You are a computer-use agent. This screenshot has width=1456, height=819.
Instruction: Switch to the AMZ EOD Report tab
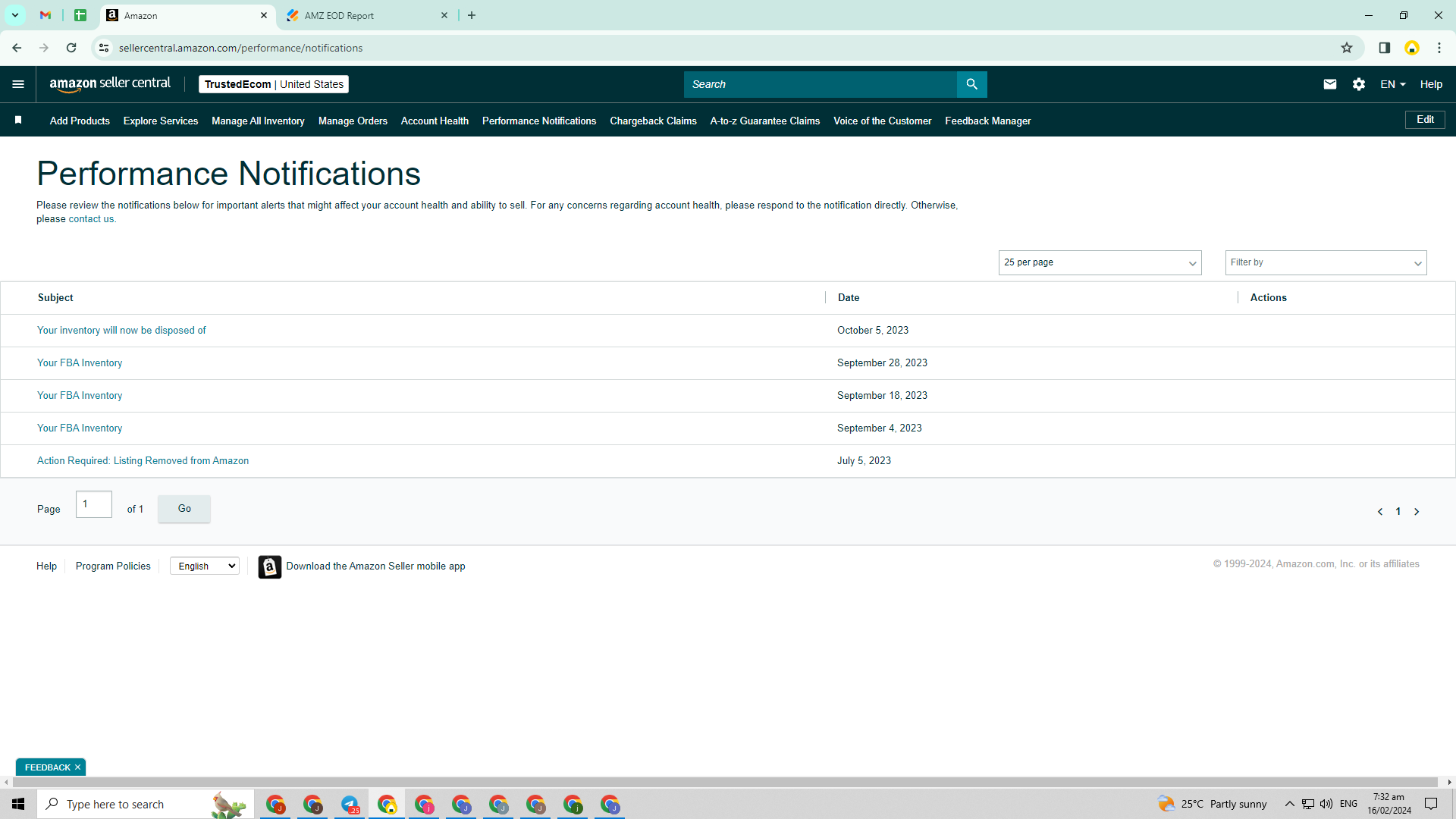(367, 15)
